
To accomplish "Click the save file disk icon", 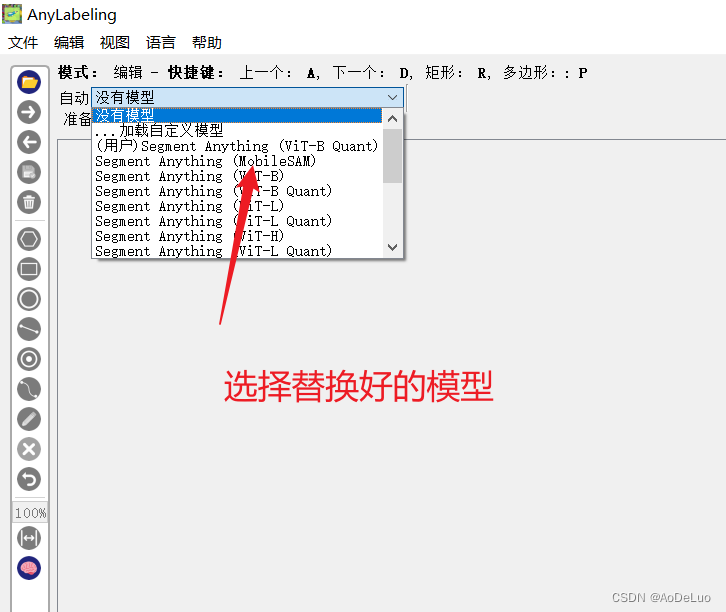I will [x=29, y=173].
